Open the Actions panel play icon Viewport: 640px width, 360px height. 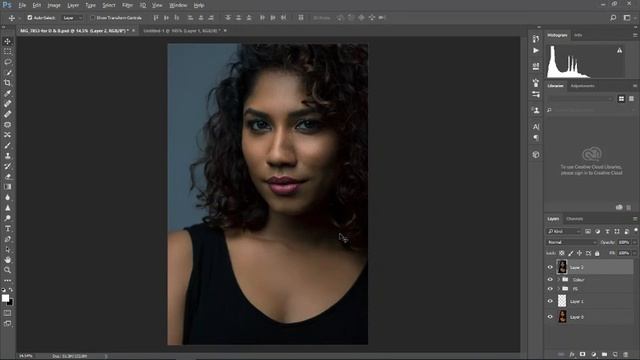tap(536, 51)
